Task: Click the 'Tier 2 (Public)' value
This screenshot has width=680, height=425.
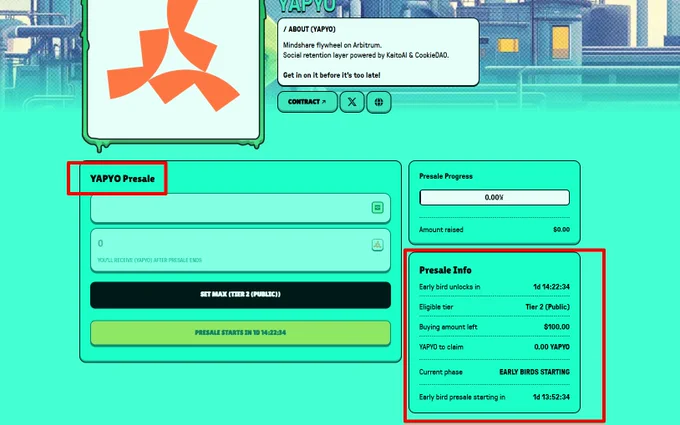Action: pyautogui.click(x=547, y=307)
